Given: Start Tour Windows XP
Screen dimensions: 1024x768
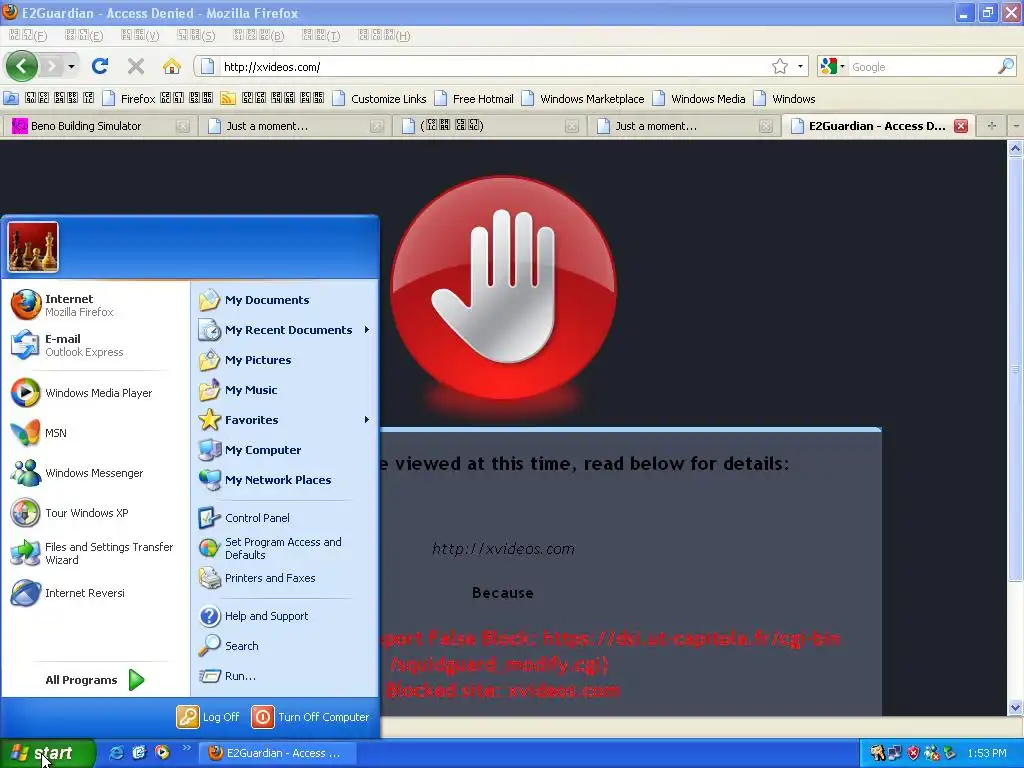Looking at the screenshot, I should tap(95, 513).
